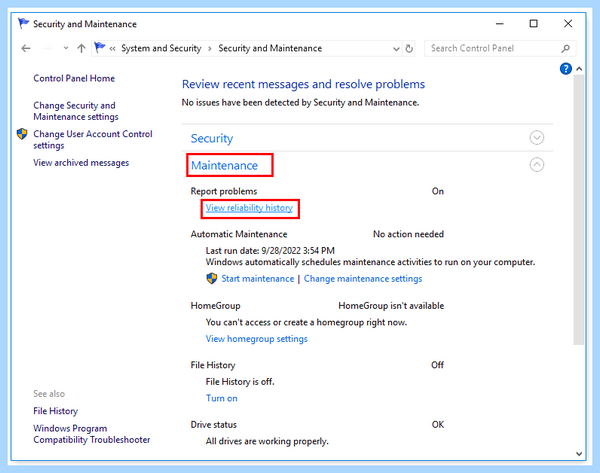Click Security and Maintenance breadcrumb

(270, 48)
